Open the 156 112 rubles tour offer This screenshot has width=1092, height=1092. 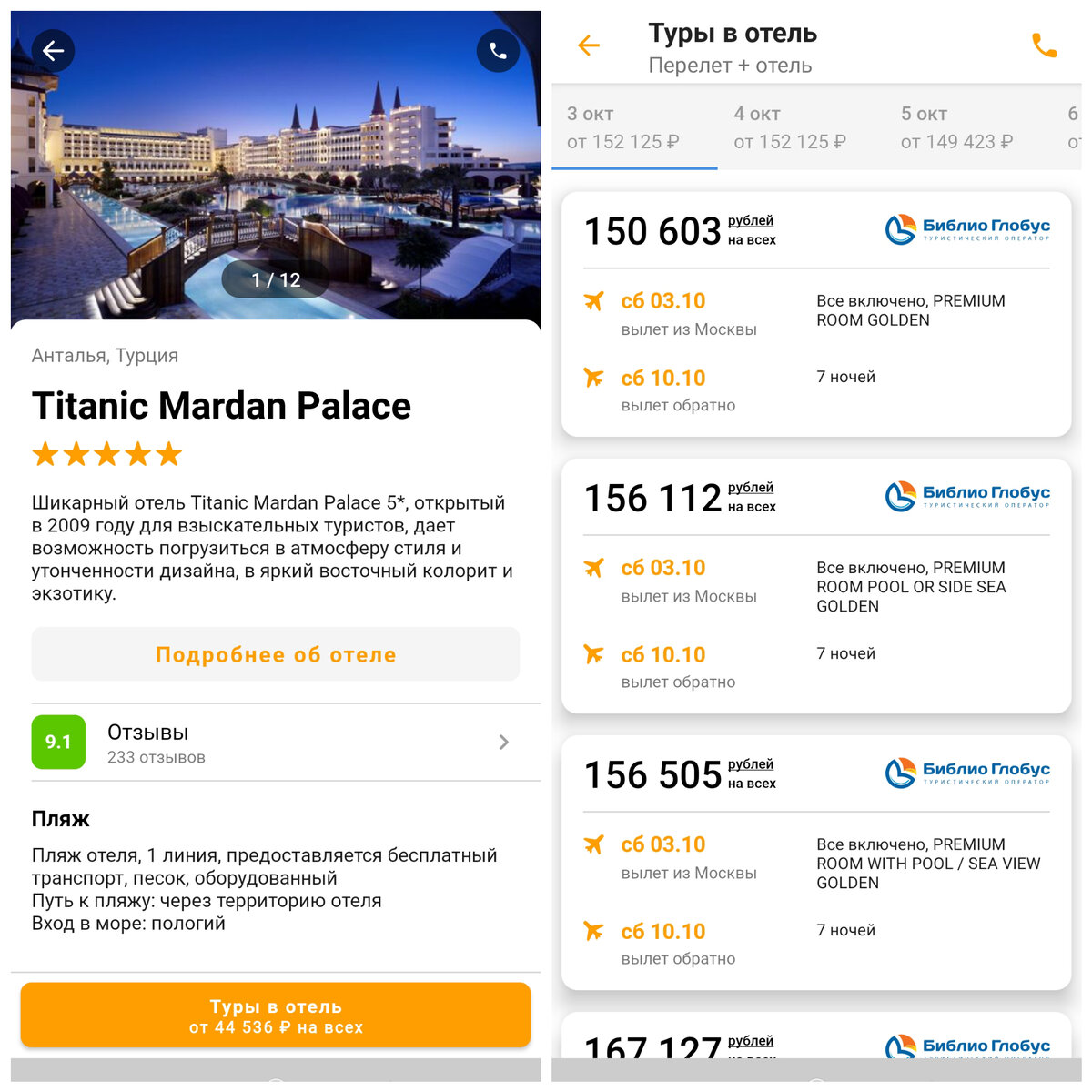(816, 586)
